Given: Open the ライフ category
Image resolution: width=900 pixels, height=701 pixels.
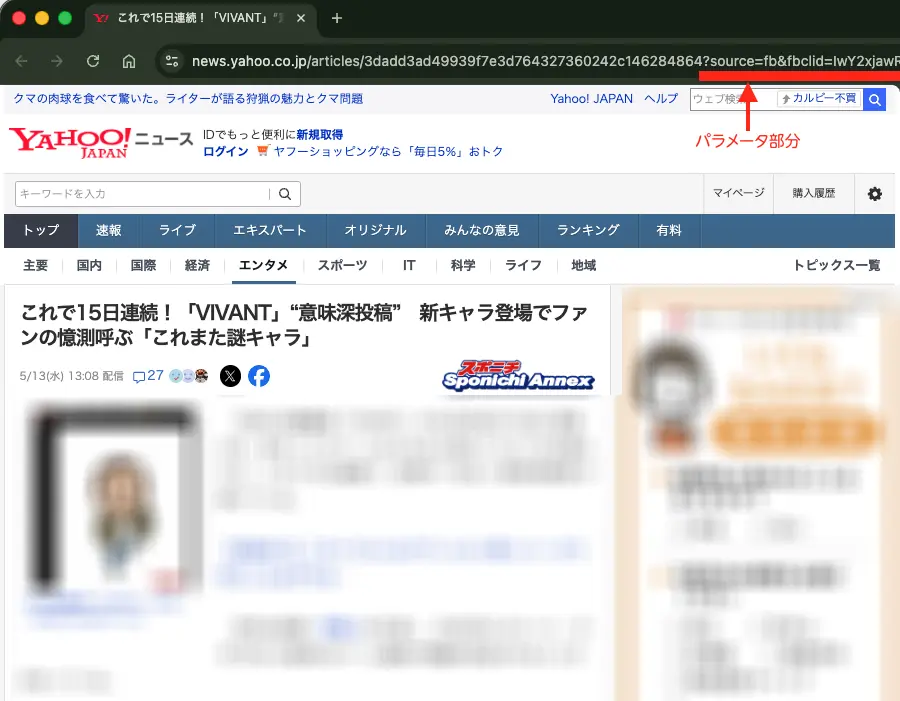Looking at the screenshot, I should 523,265.
